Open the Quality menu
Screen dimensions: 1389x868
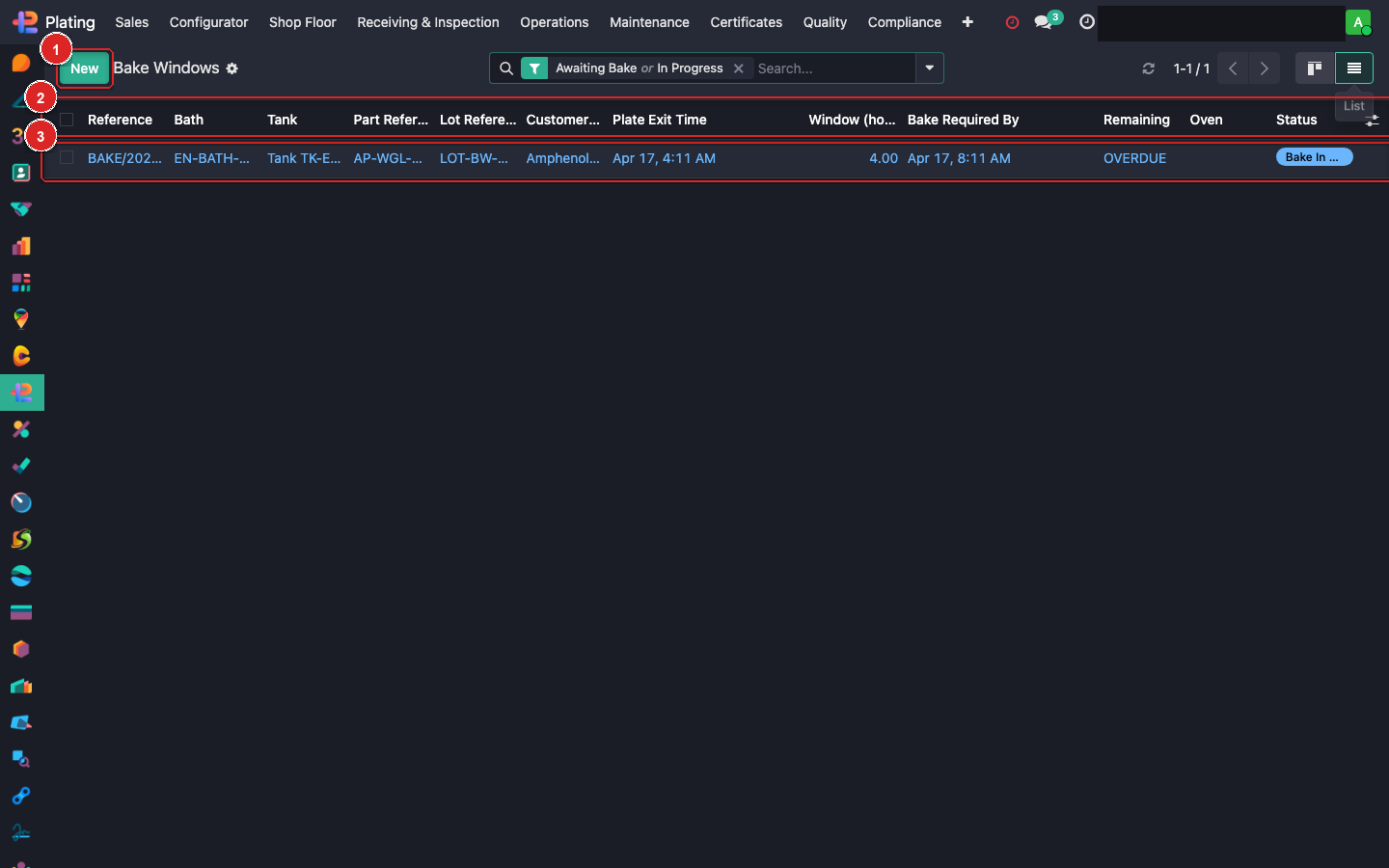pos(824,22)
